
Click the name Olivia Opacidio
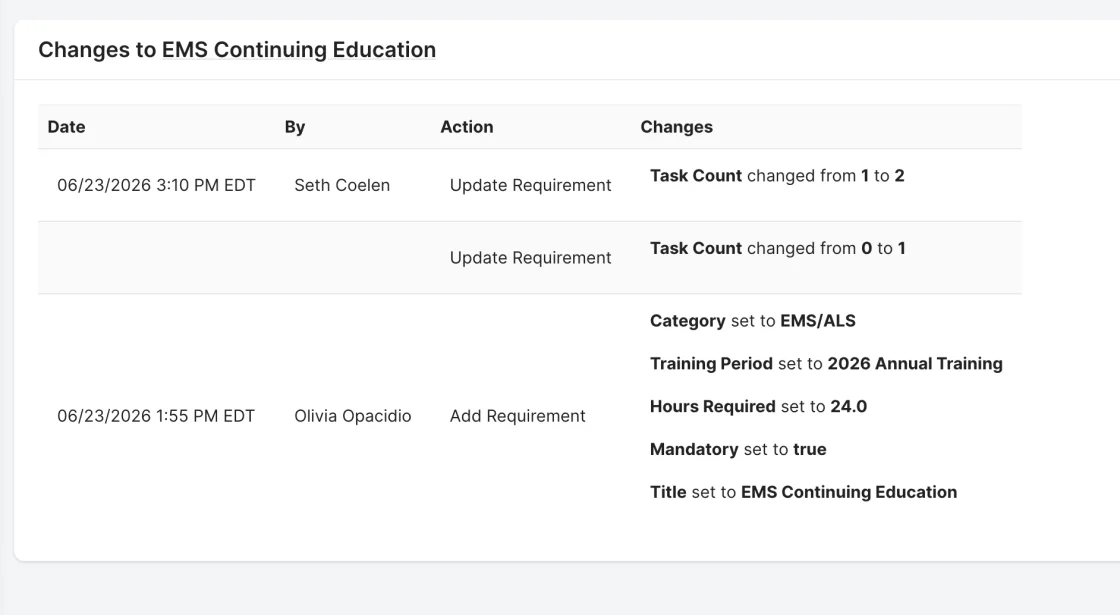[x=353, y=416]
